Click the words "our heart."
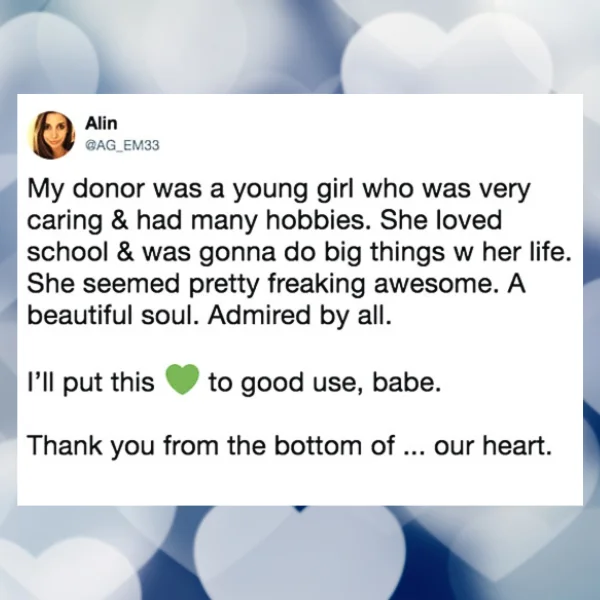Viewport: 600px width, 600px height. click(x=493, y=446)
